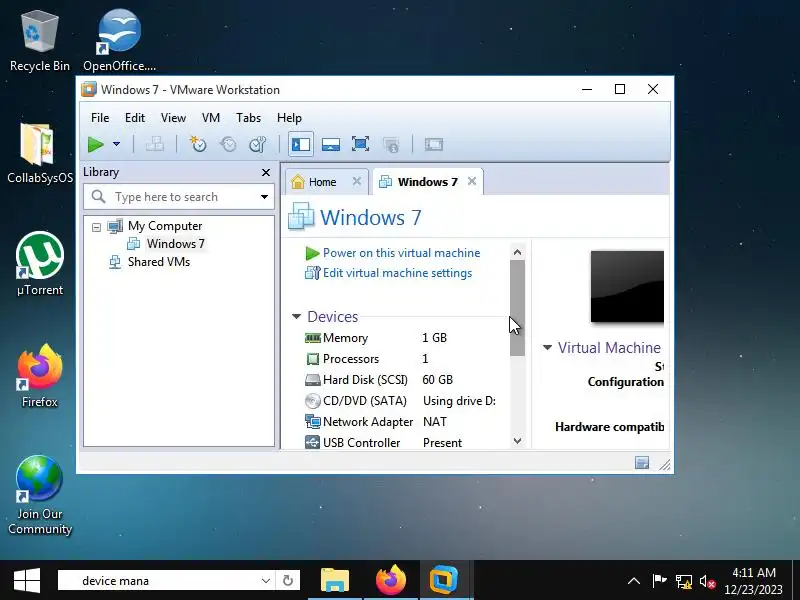
Task: Open Firefox from the taskbar
Action: pos(391,581)
